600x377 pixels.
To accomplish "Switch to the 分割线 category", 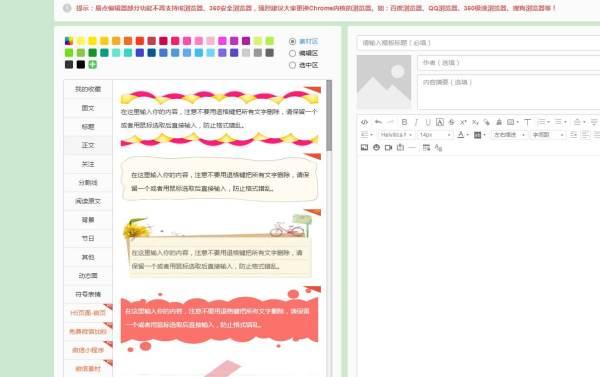I will 88,183.
